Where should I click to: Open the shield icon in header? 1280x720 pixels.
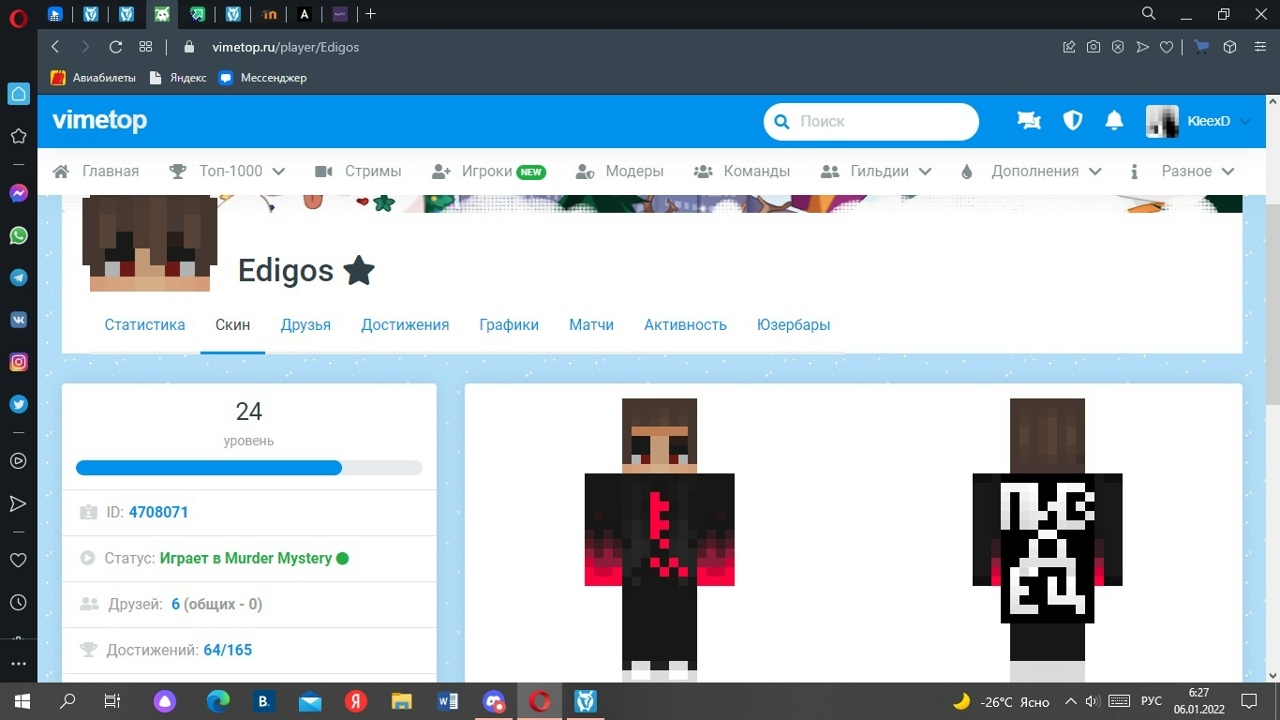click(1072, 121)
